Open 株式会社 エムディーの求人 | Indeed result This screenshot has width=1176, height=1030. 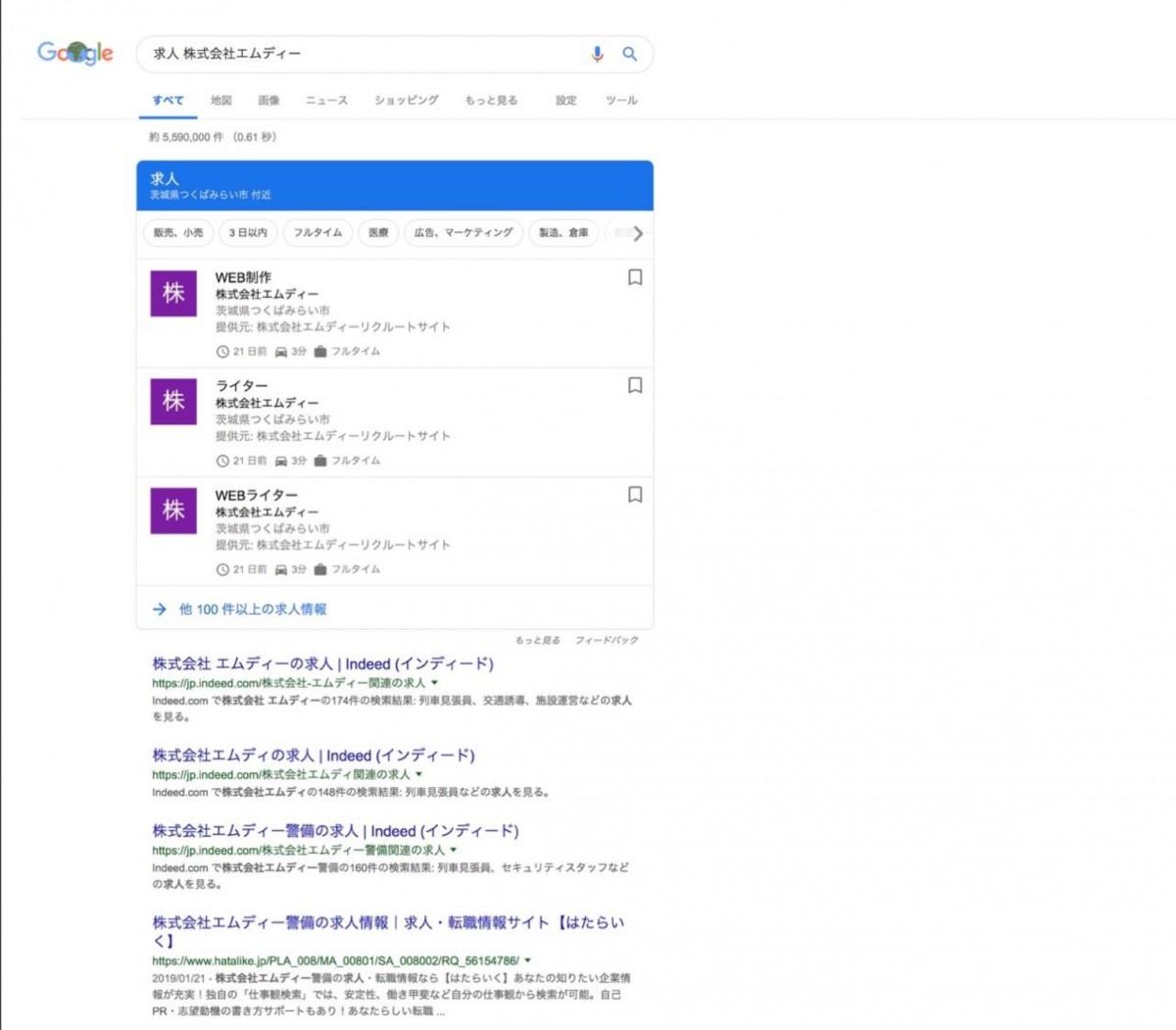pos(322,663)
